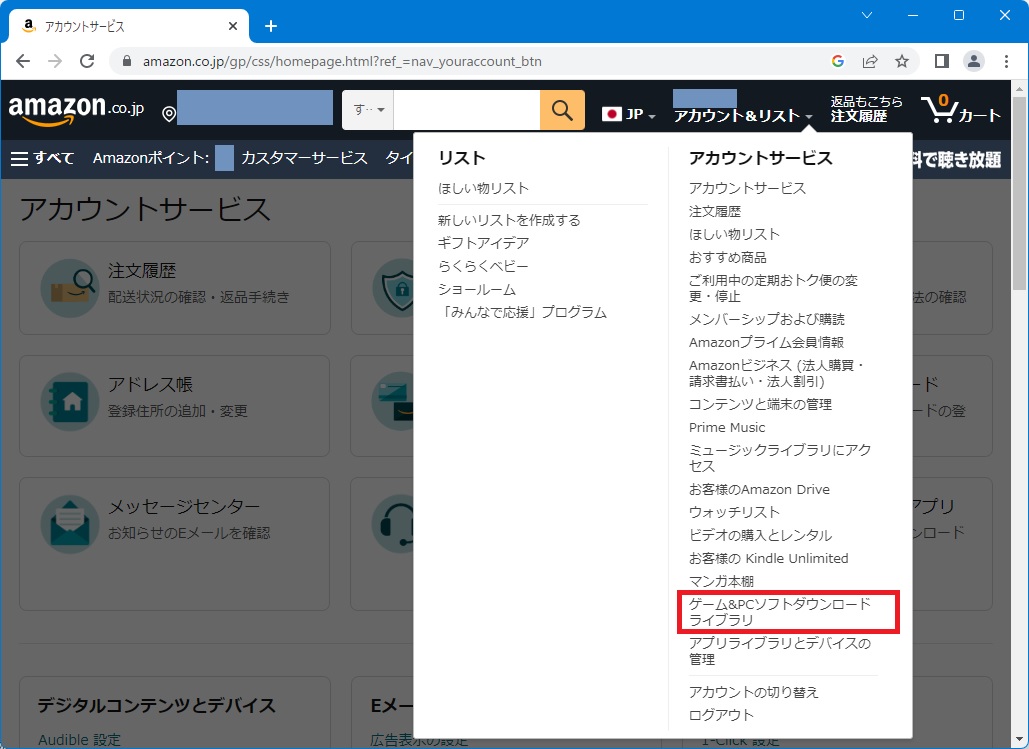The width and height of the screenshot is (1029, 749).
Task: Open the cart icon
Action: pos(961,110)
